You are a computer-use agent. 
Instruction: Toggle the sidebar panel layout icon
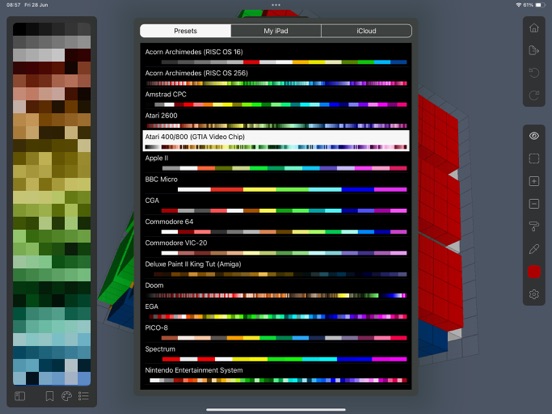[20, 396]
